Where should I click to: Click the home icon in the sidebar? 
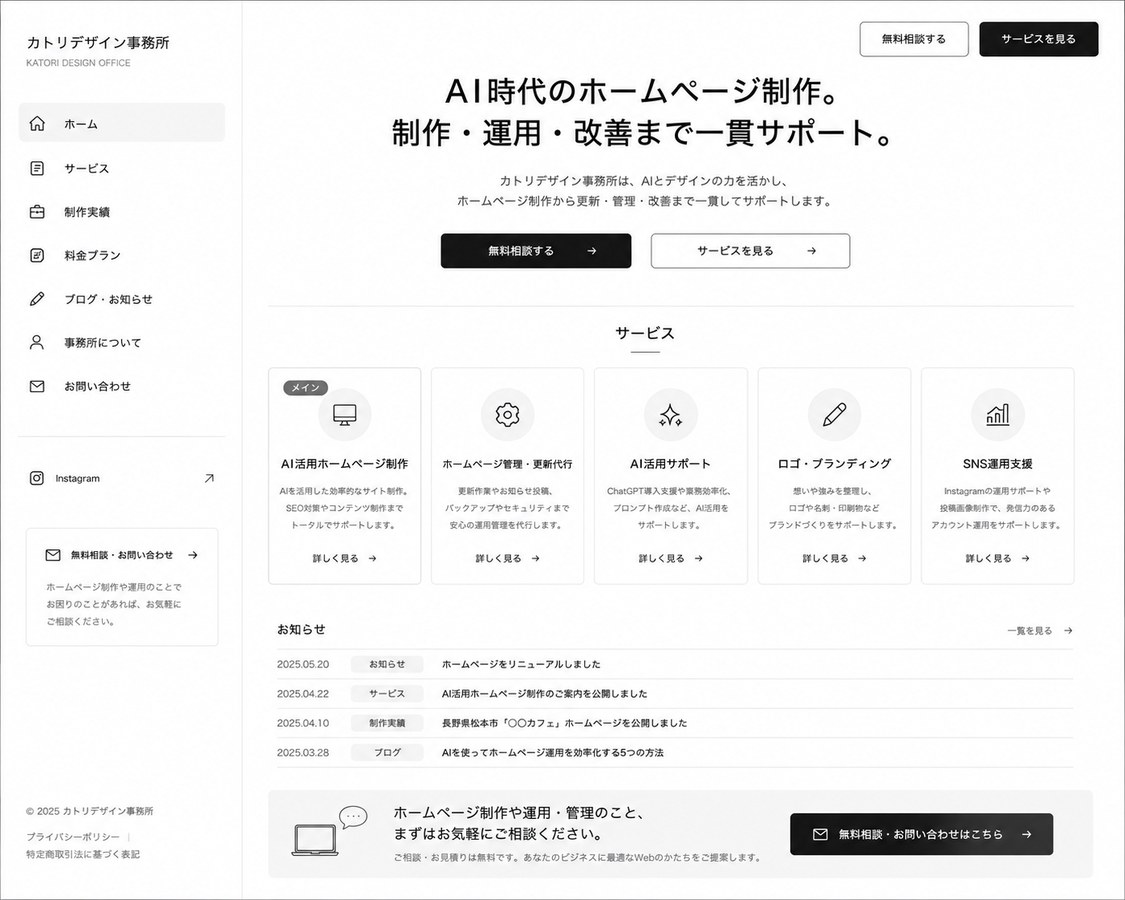pos(37,123)
